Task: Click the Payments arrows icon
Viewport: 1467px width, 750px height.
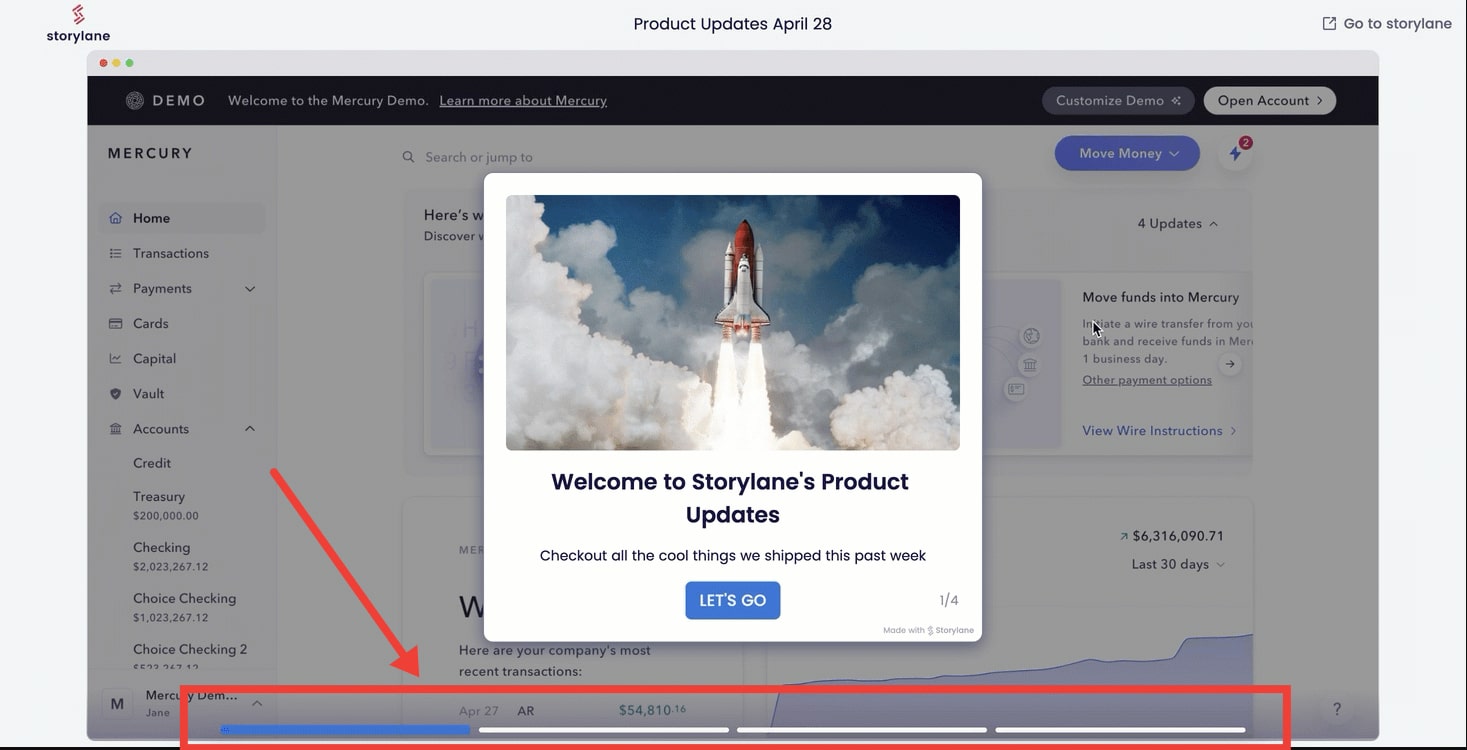Action: click(x=115, y=288)
